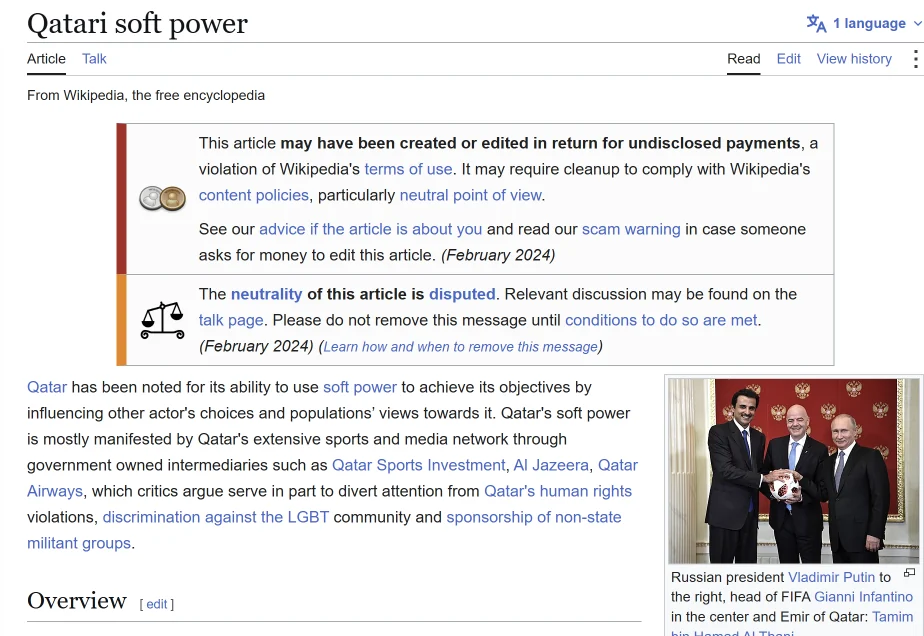Image resolution: width=924 pixels, height=636 pixels.
Task: Open the Qatar link in intro paragraph
Action: [47, 387]
